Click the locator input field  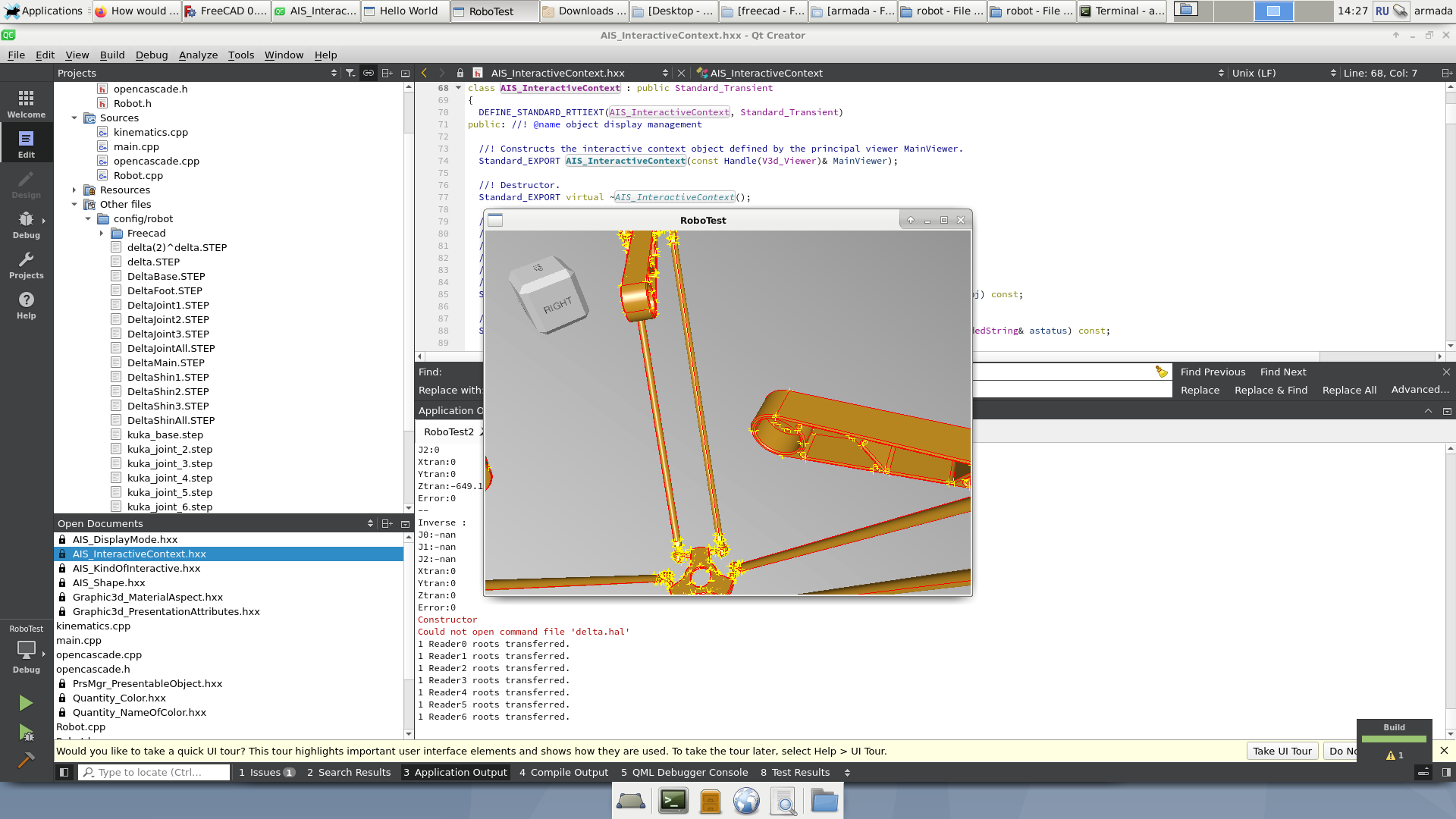155,772
